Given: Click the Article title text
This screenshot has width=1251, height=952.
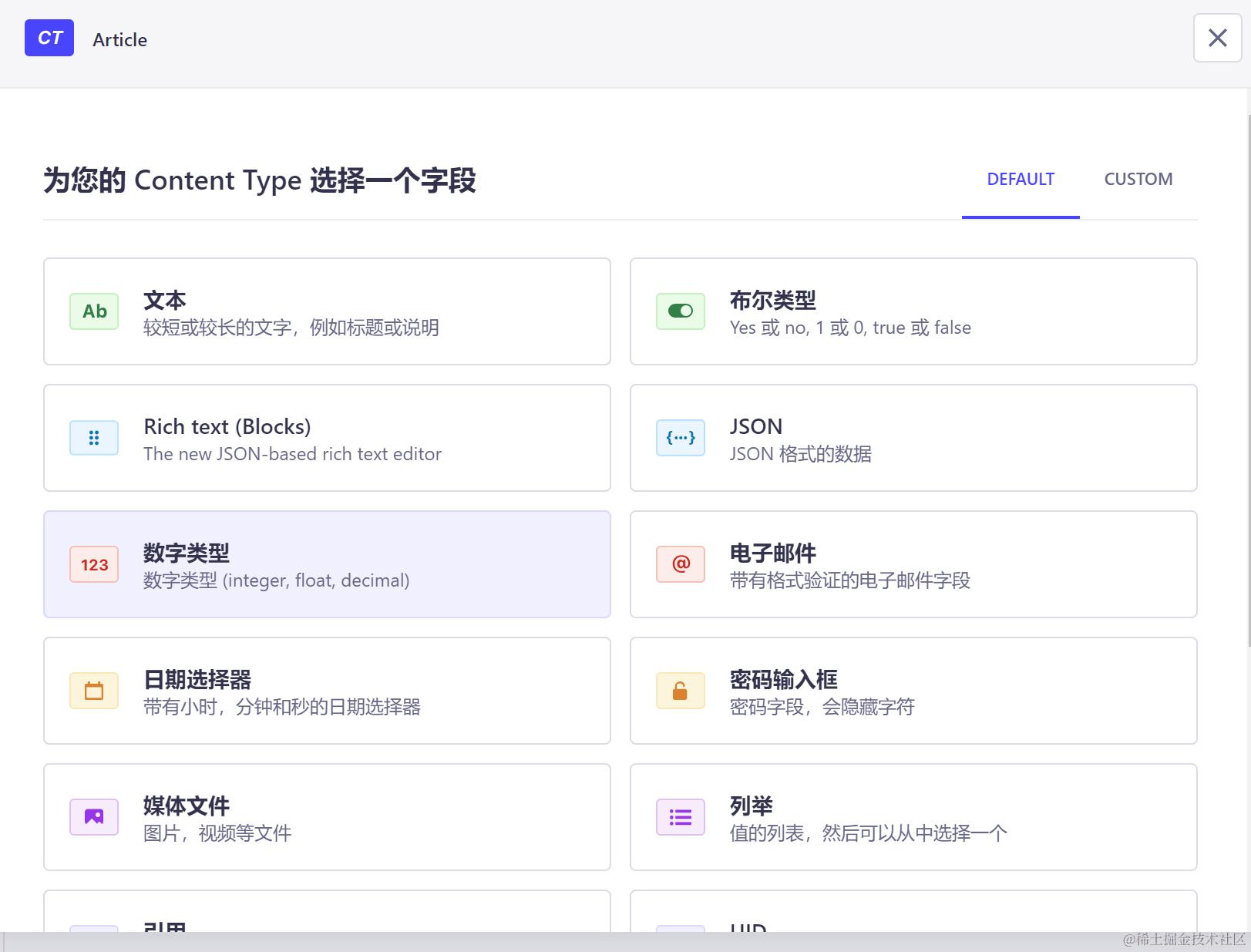Looking at the screenshot, I should pos(119,40).
